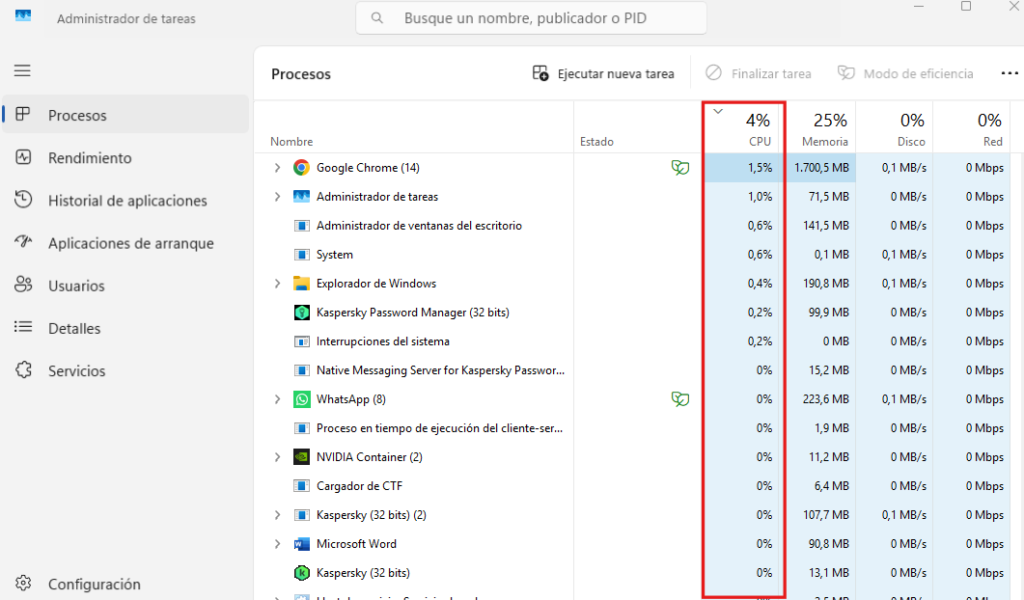Viewport: 1024px width, 600px height.
Task: Expand the Google Chrome (14) process group
Action: pos(278,167)
